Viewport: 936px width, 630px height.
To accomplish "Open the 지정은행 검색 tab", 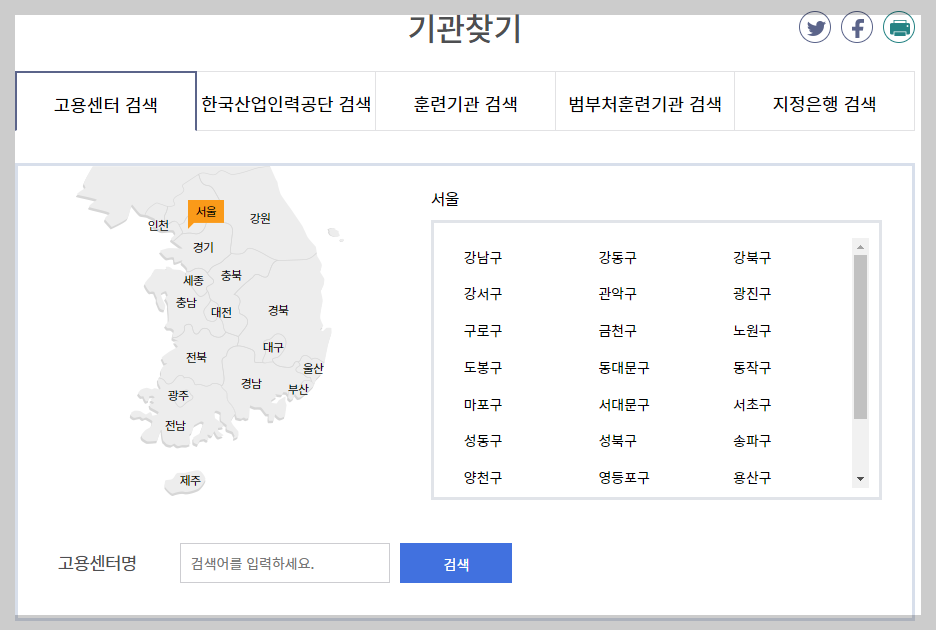I will [824, 100].
